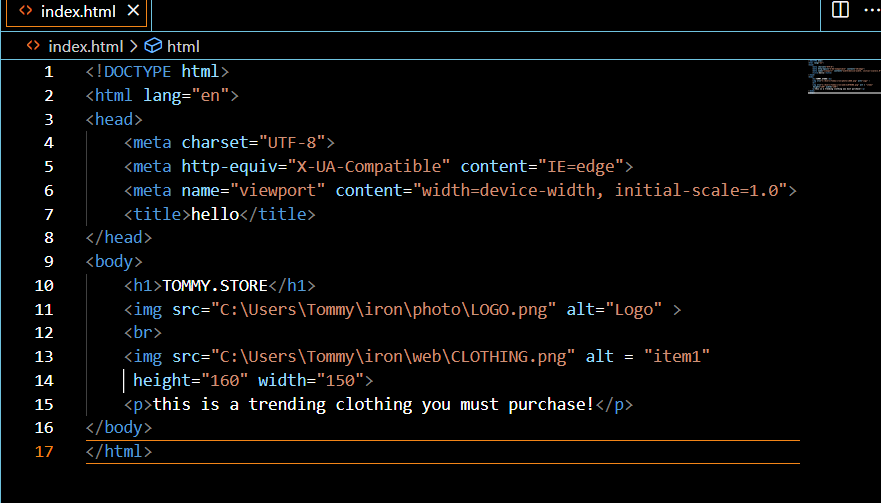This screenshot has height=503, width=881.
Task: Click the file-type icon in the index.html tab
Action: click(25, 11)
